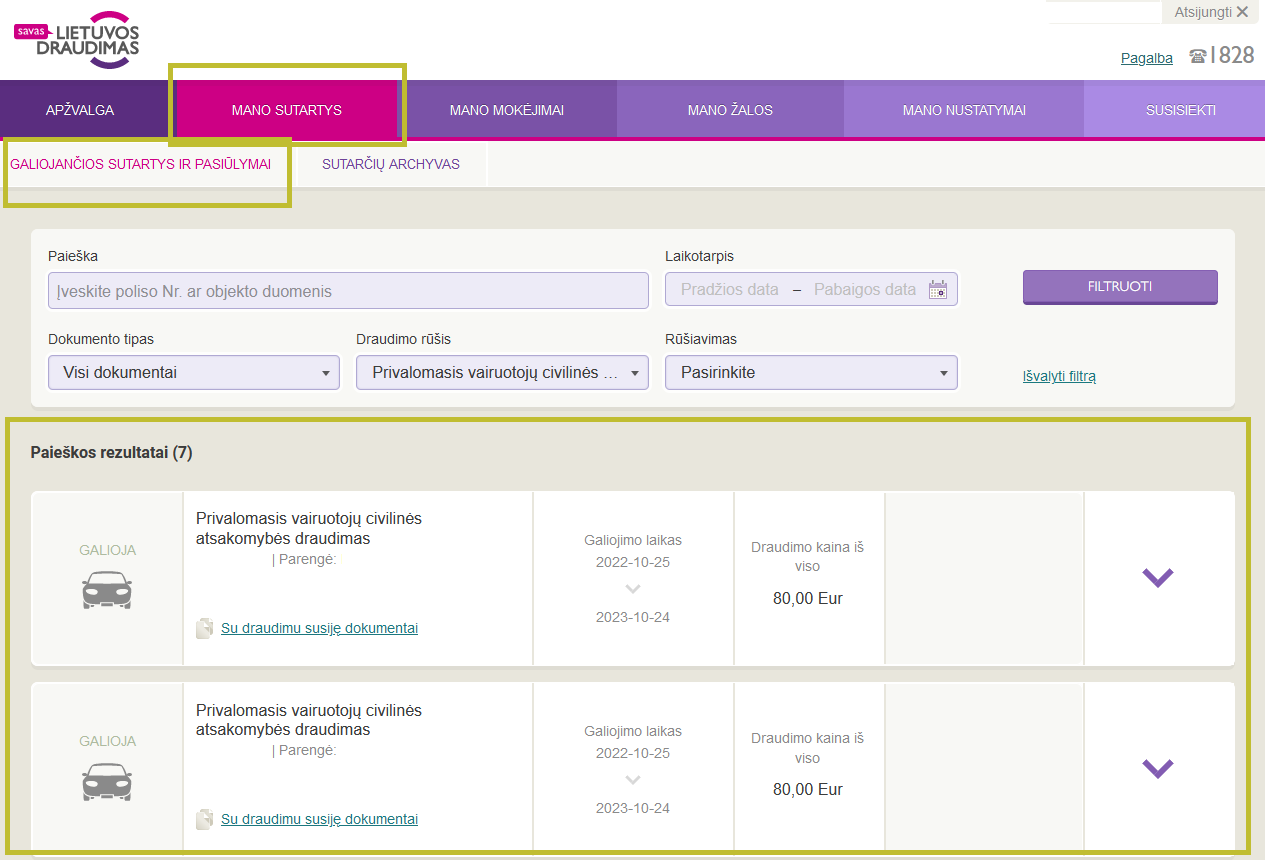
Task: Expand the second policy card chevron
Action: 1158,768
